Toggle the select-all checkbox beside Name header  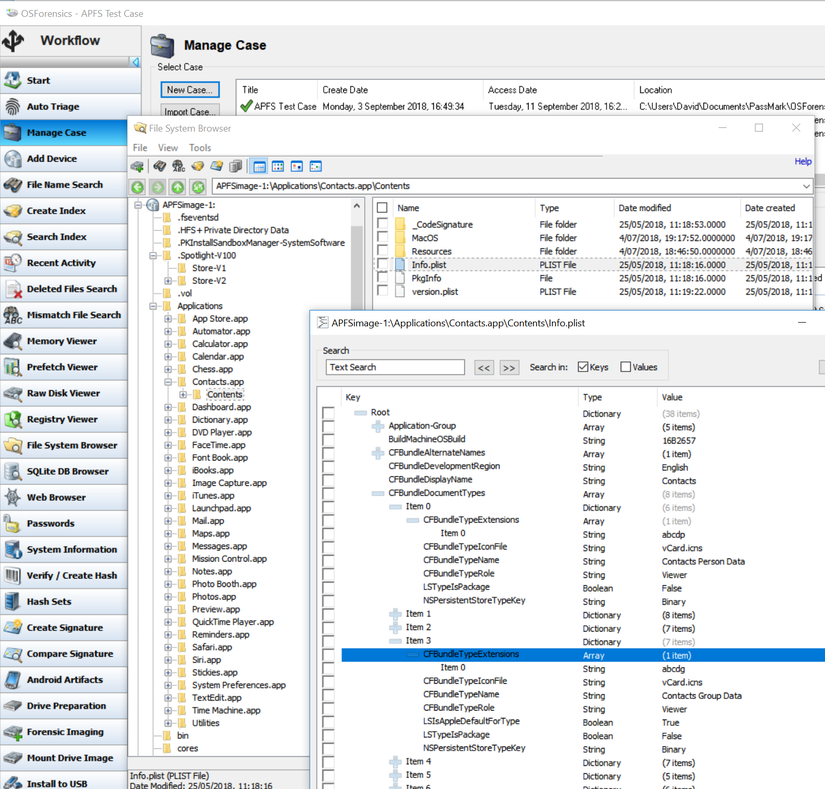tap(383, 208)
